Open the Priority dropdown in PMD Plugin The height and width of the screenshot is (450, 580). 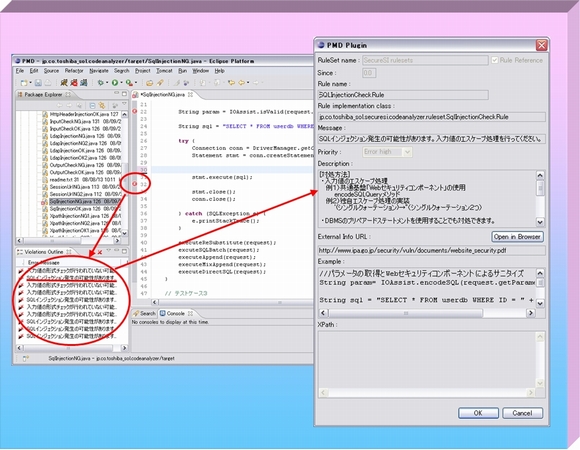(407, 152)
